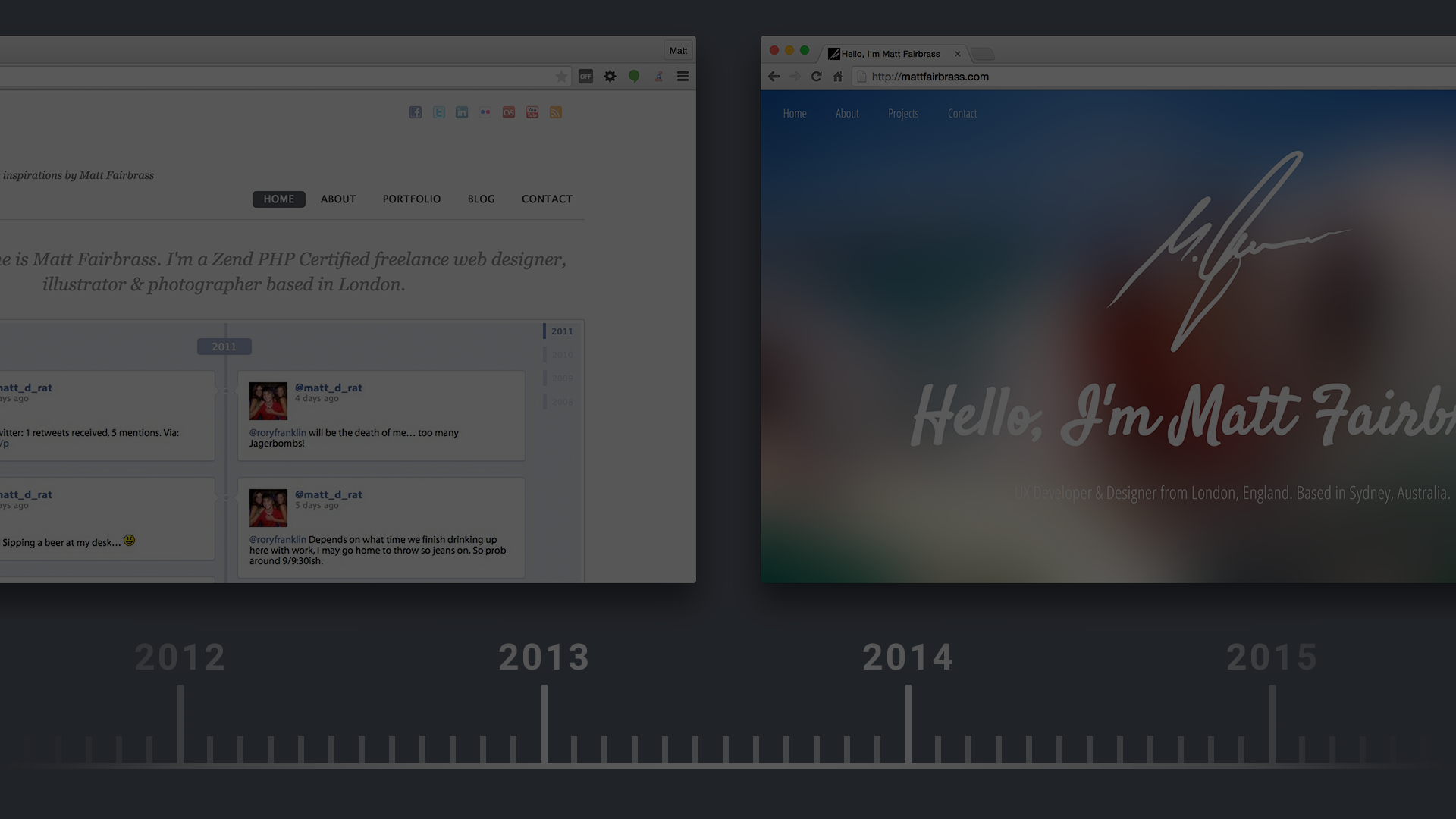Jump to 2009 in the year sidebar

(562, 378)
